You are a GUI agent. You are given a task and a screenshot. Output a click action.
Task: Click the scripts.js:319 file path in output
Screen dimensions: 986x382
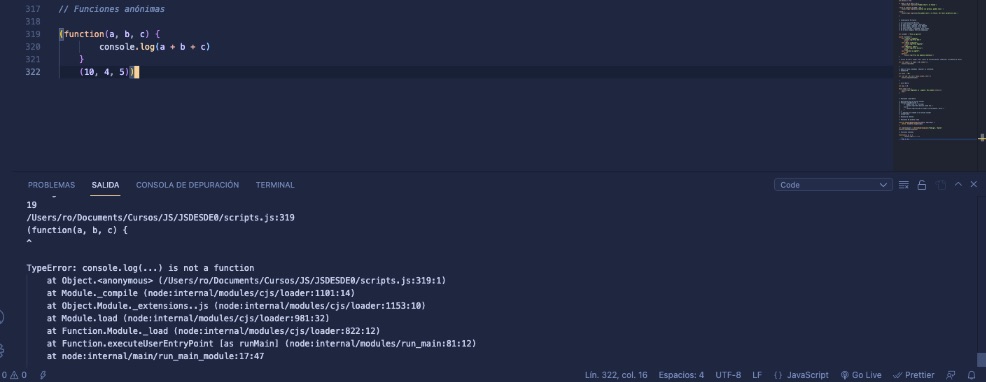point(160,217)
